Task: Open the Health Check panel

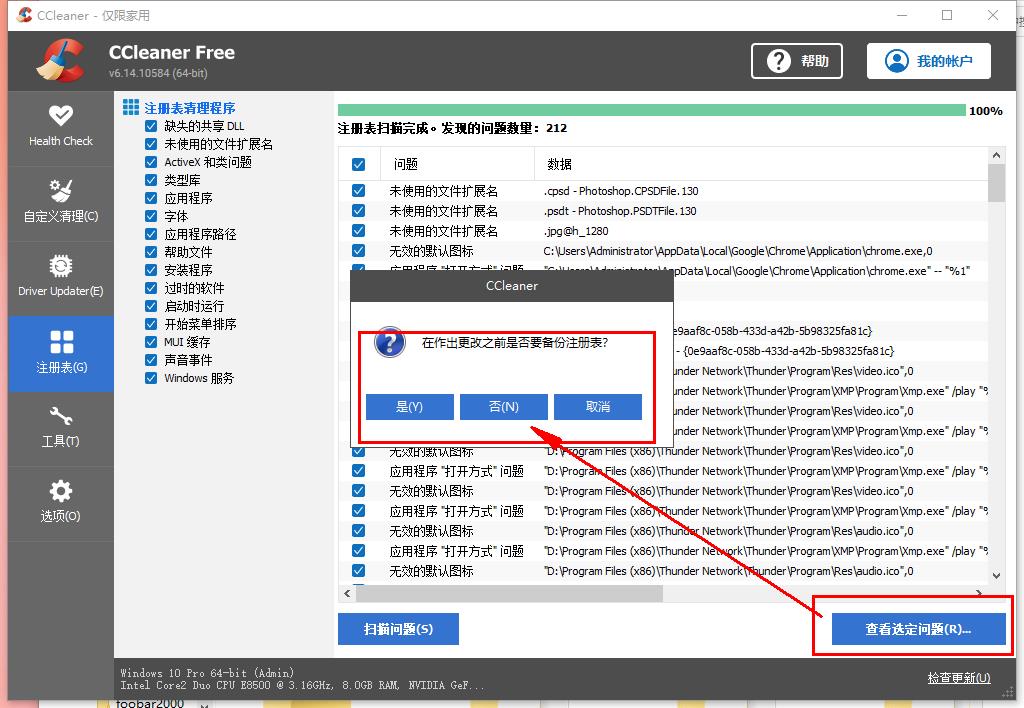Action: 60,127
